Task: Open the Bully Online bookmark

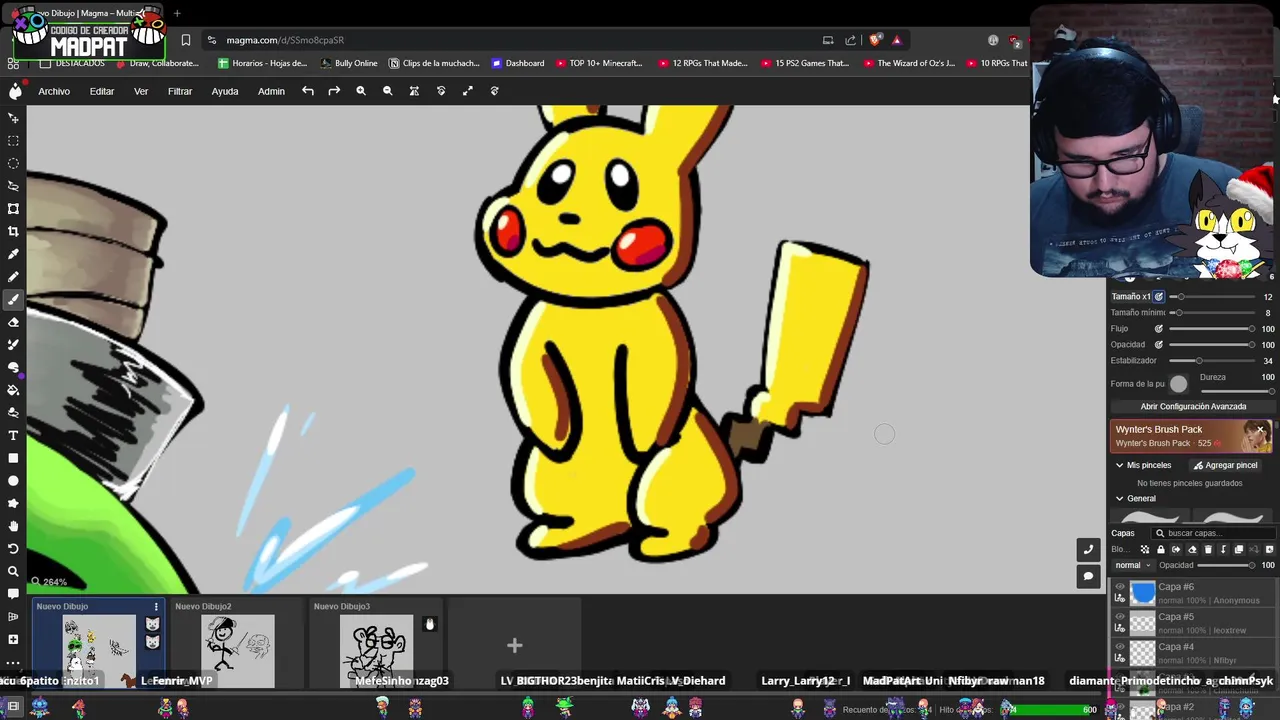Action: coord(349,63)
